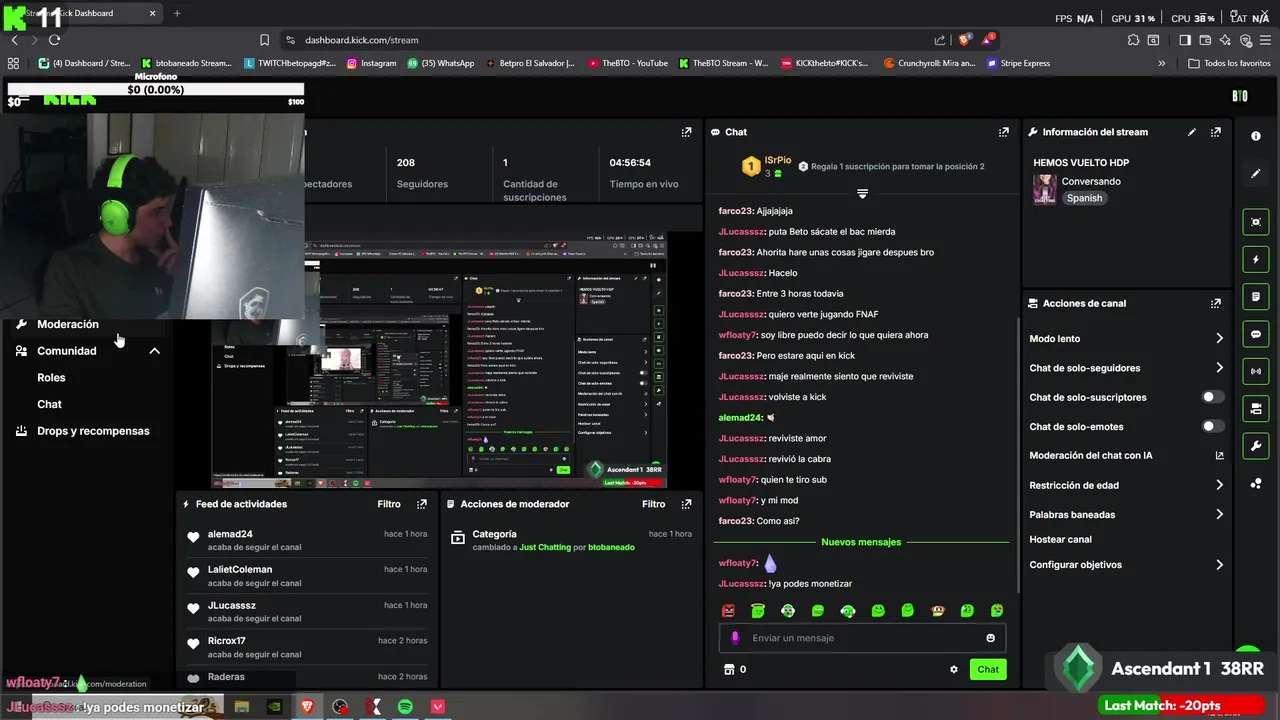Pop out the Chat panel
The image size is (1280, 720).
coord(1004,132)
